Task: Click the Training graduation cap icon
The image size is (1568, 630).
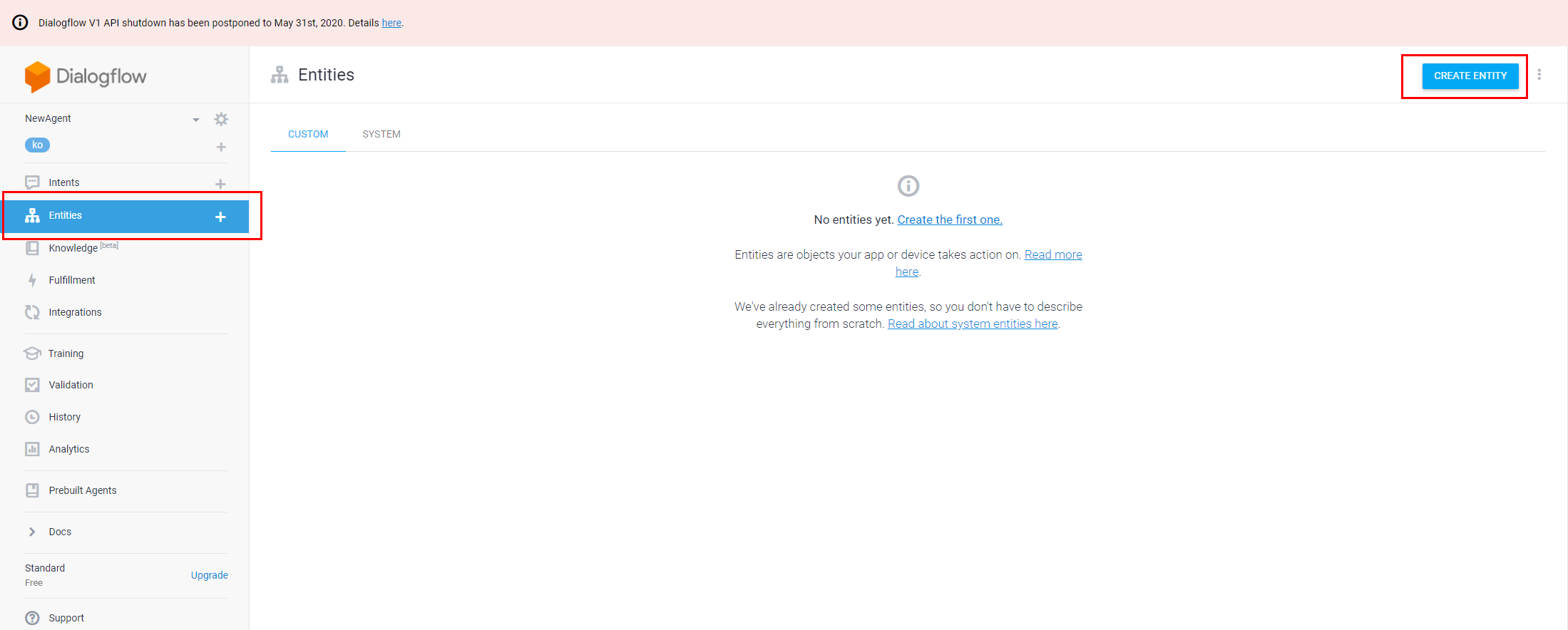Action: pos(32,353)
